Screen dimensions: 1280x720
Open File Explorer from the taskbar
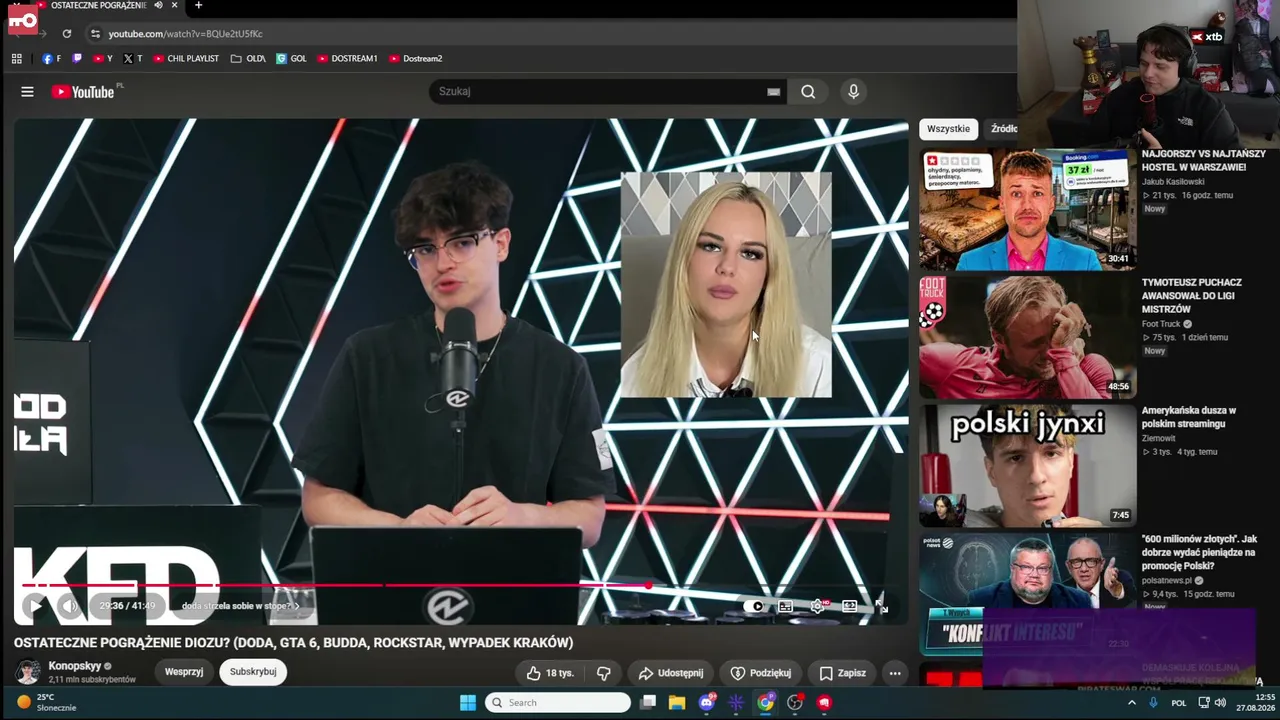[x=677, y=703]
